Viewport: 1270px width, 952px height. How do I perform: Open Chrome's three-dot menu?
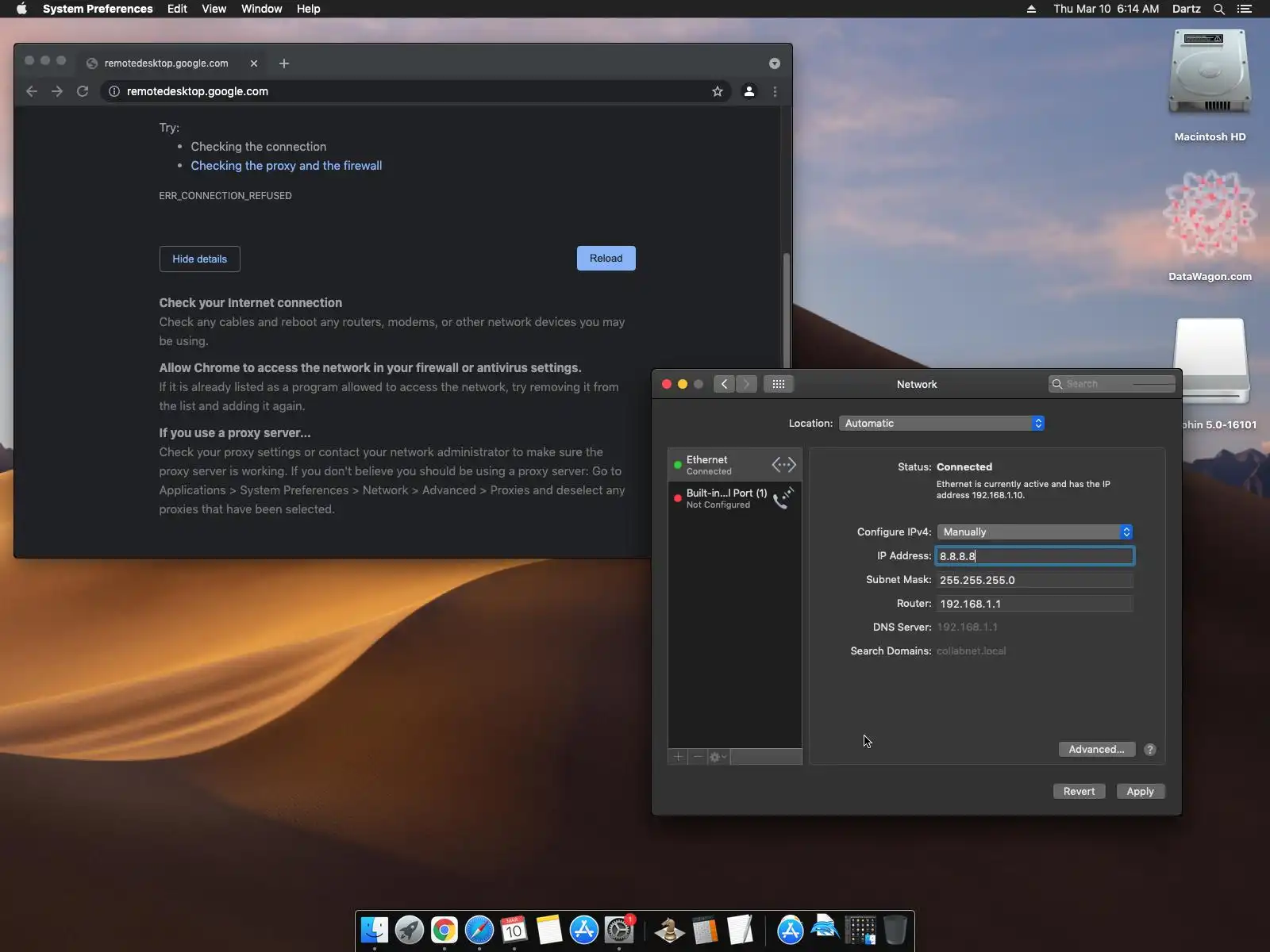click(775, 91)
